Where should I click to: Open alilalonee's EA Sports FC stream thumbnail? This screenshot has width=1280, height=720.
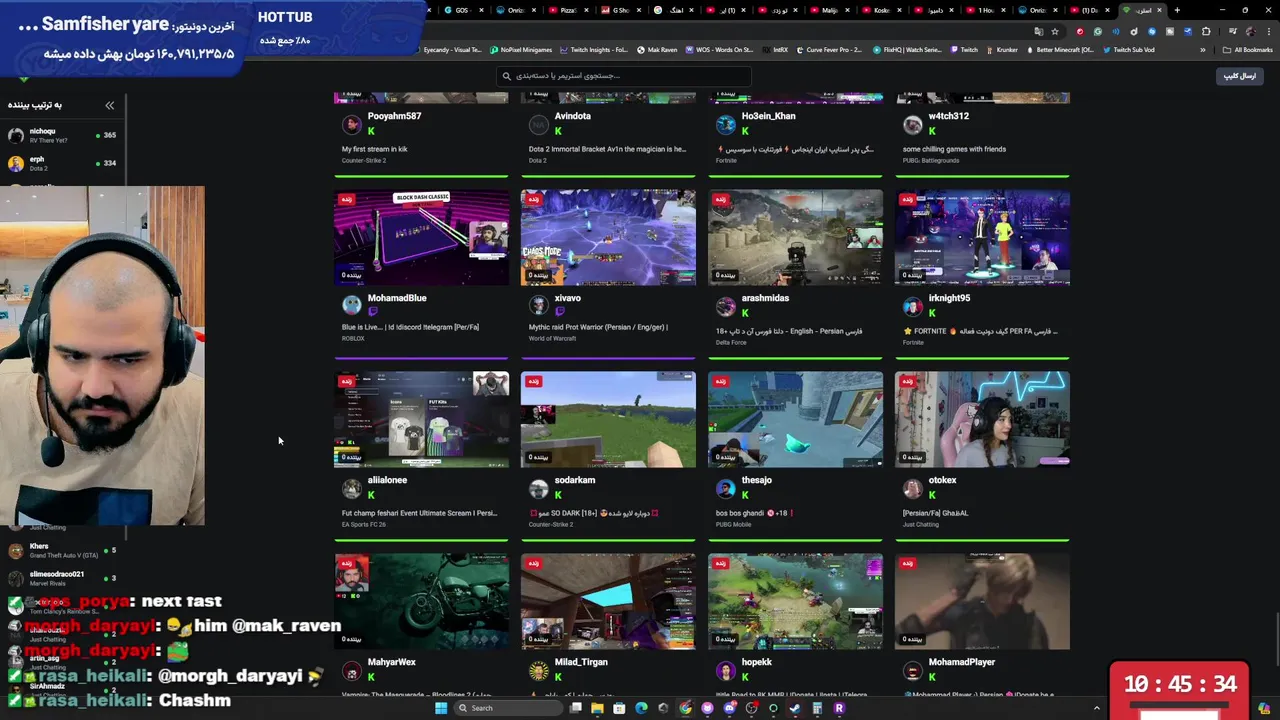421,419
